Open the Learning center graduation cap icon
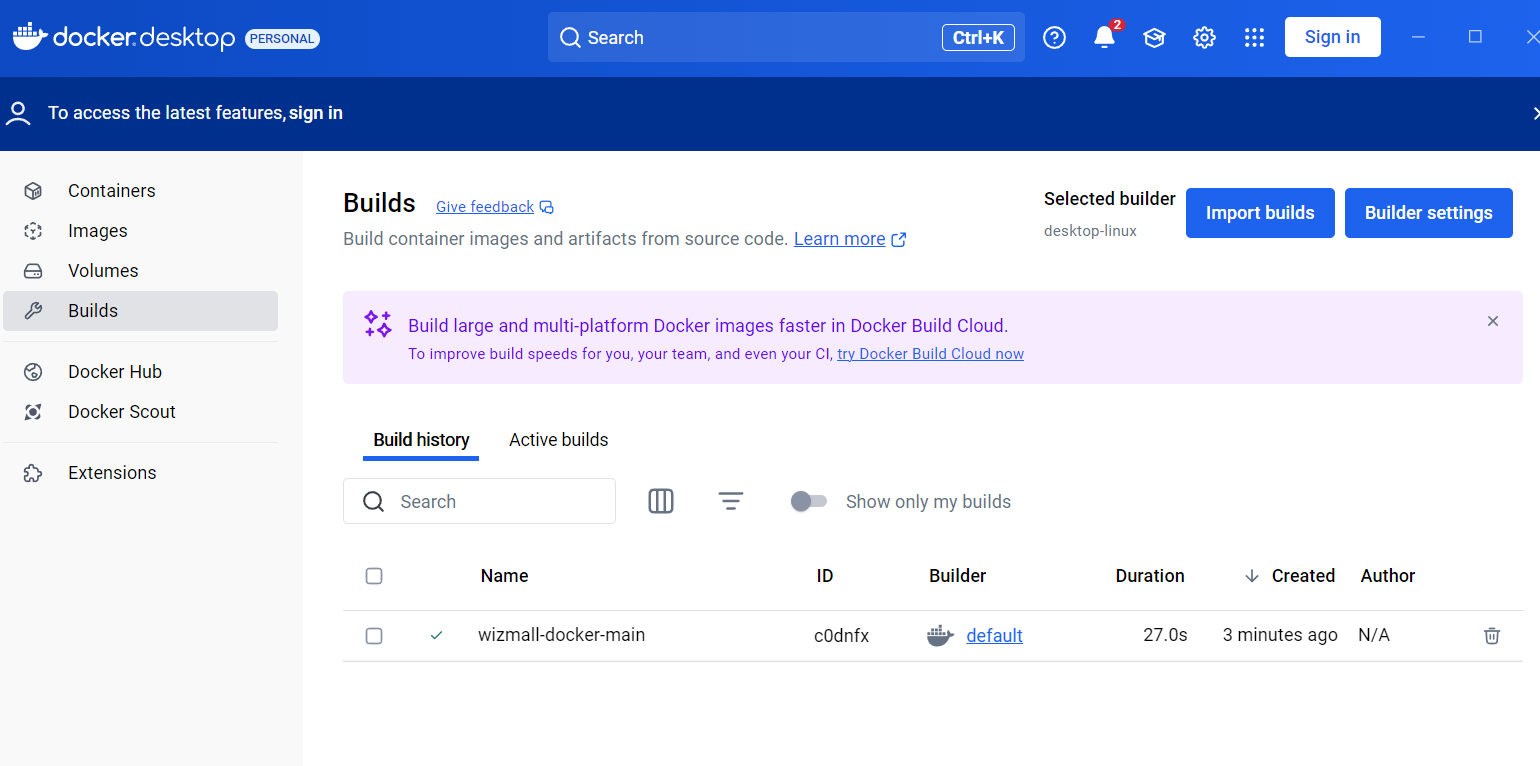This screenshot has height=766, width=1540. tap(1154, 37)
